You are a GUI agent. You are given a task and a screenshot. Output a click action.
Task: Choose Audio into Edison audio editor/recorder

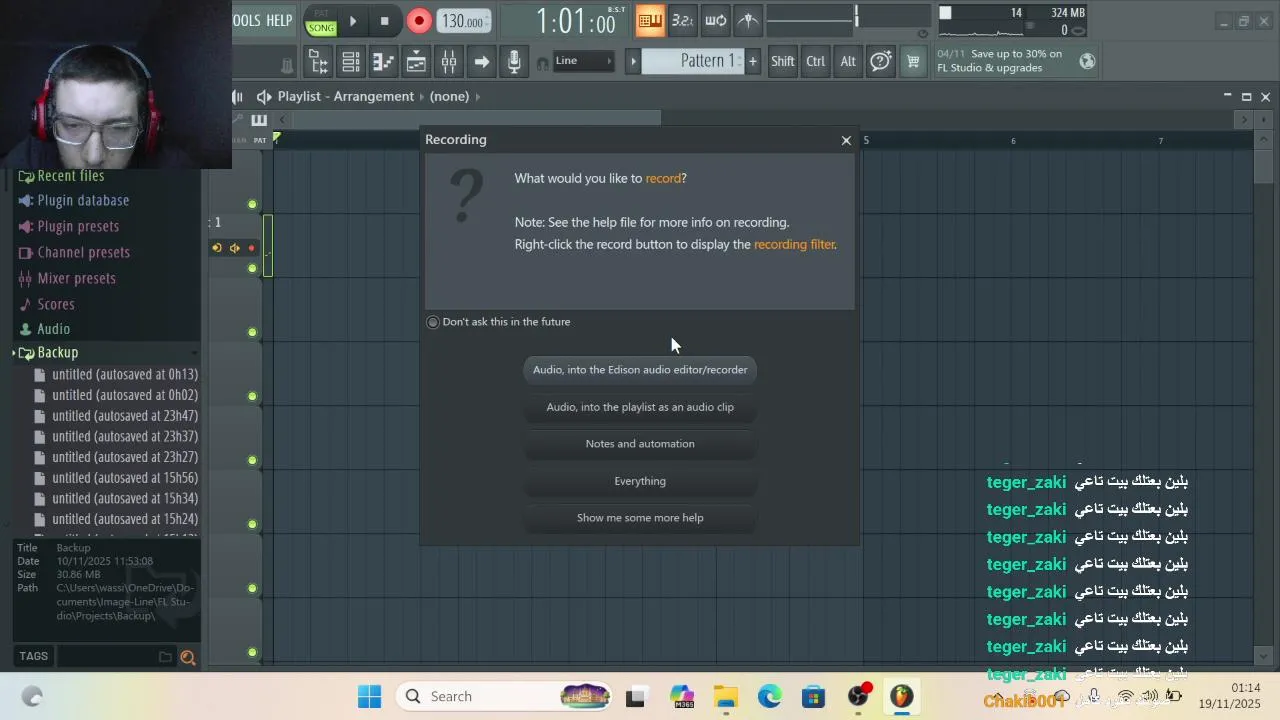pos(640,370)
